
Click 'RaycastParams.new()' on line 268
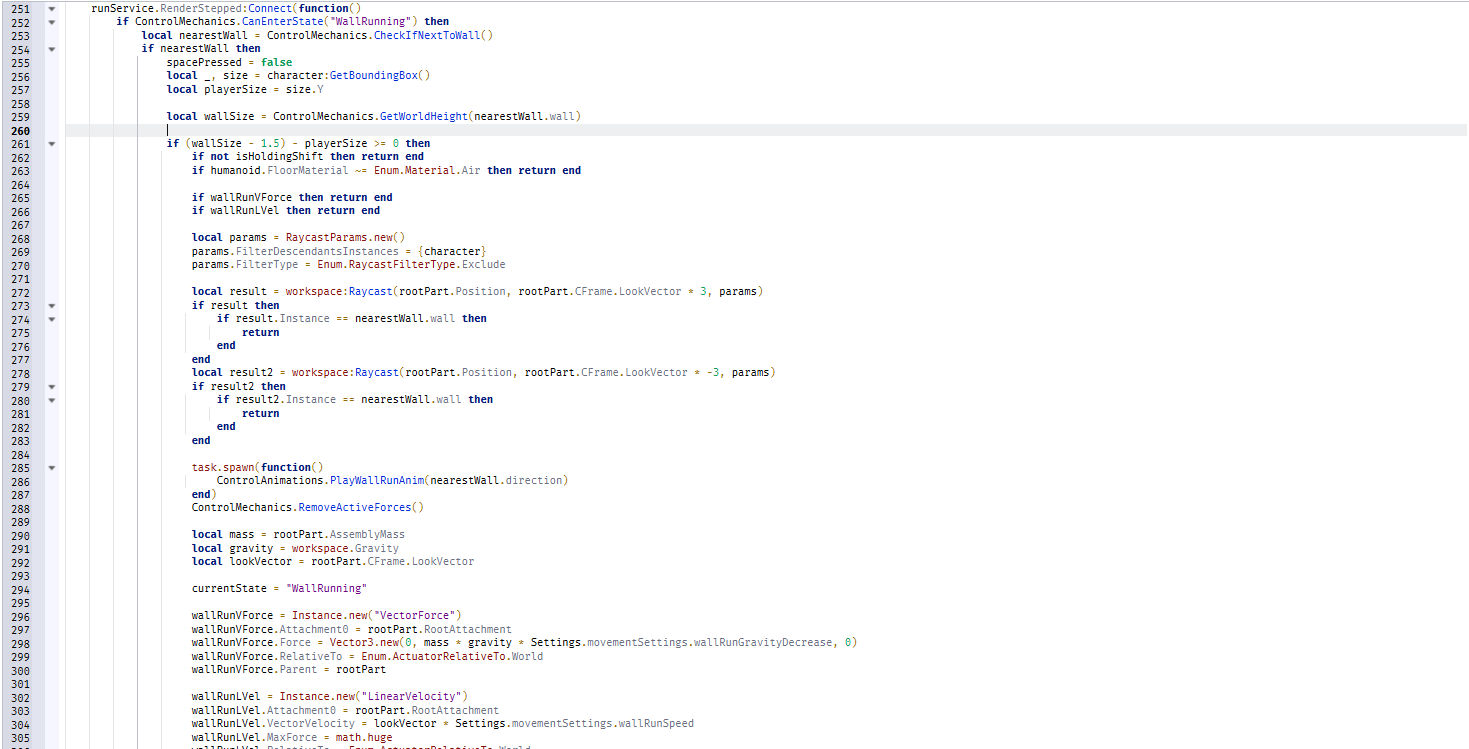(345, 238)
